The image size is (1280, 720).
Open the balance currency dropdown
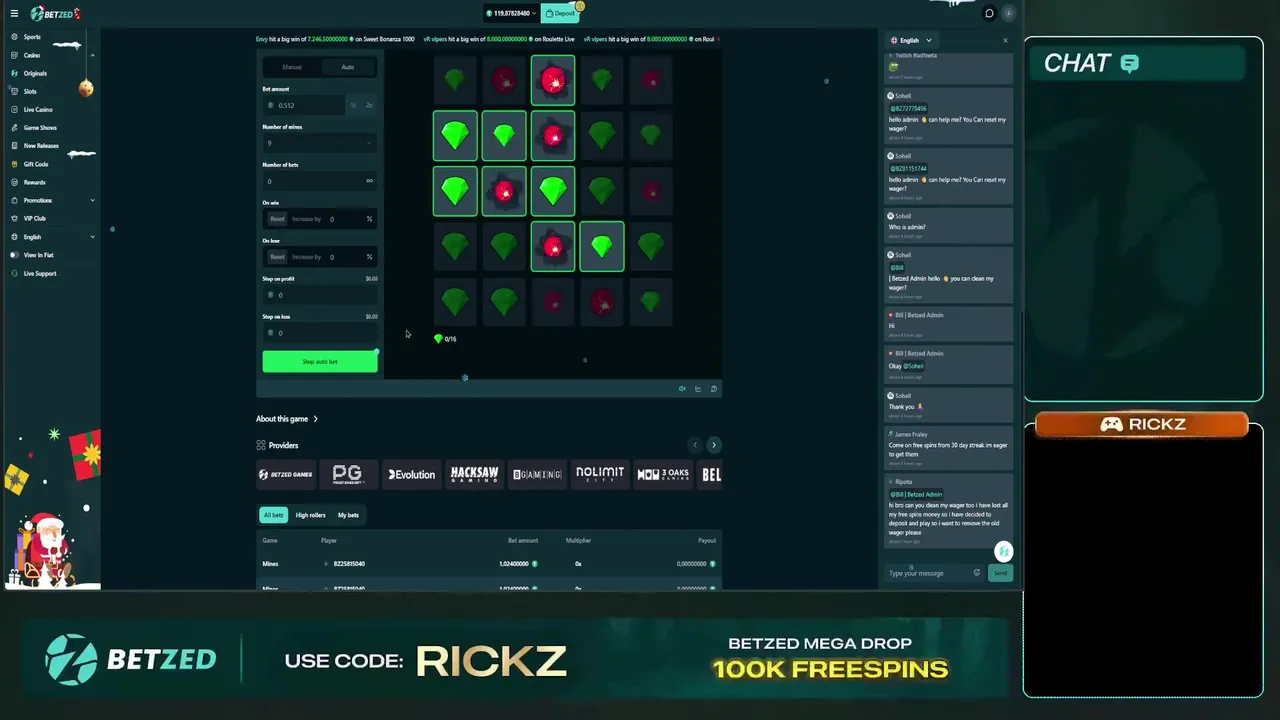pyautogui.click(x=512, y=13)
